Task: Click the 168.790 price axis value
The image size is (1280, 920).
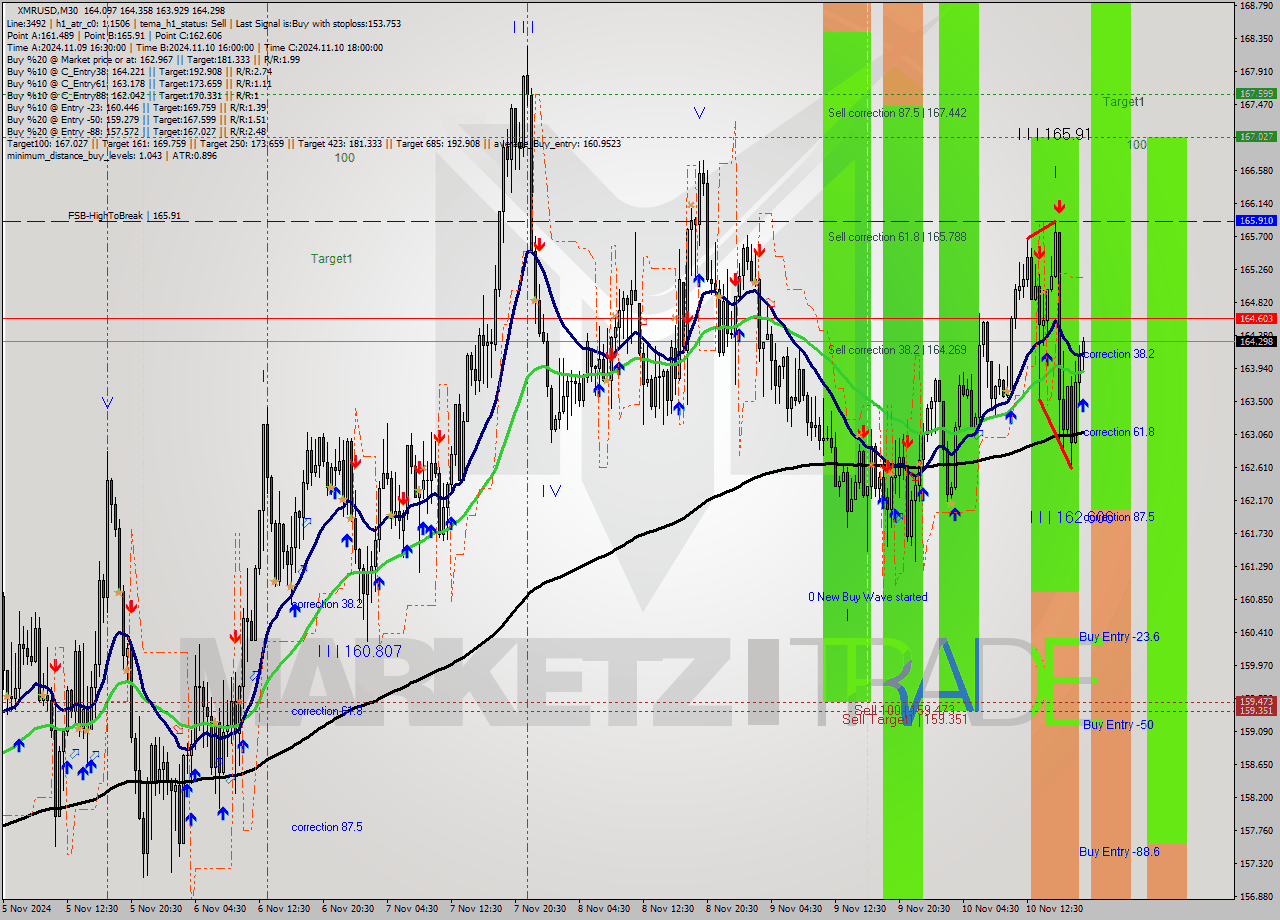Action: tap(1256, 6)
